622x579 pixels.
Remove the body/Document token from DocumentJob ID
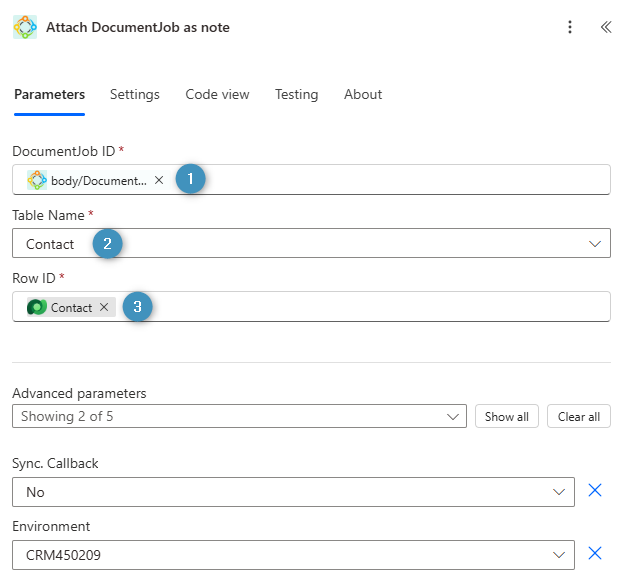(x=159, y=180)
